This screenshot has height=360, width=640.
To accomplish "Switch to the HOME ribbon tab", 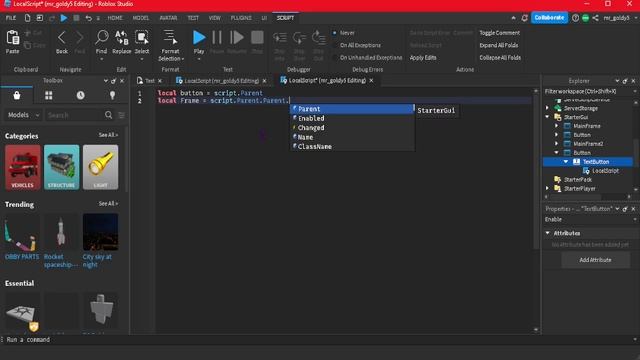I will tap(115, 18).
